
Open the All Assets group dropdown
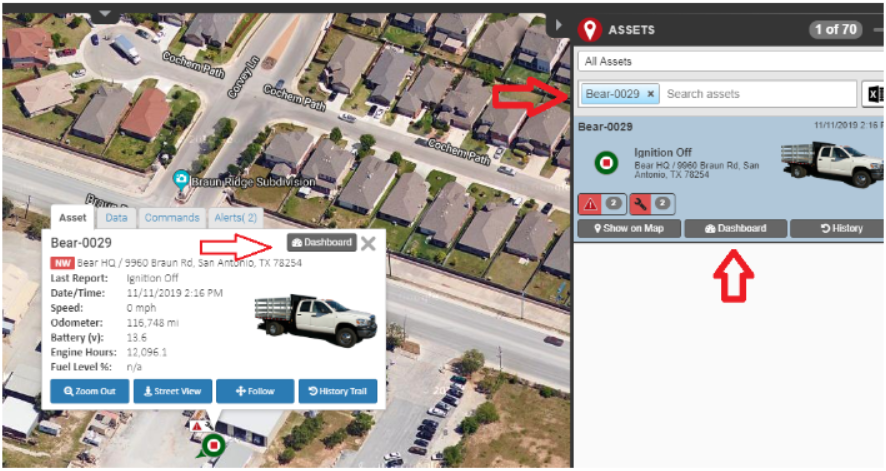tap(731, 62)
